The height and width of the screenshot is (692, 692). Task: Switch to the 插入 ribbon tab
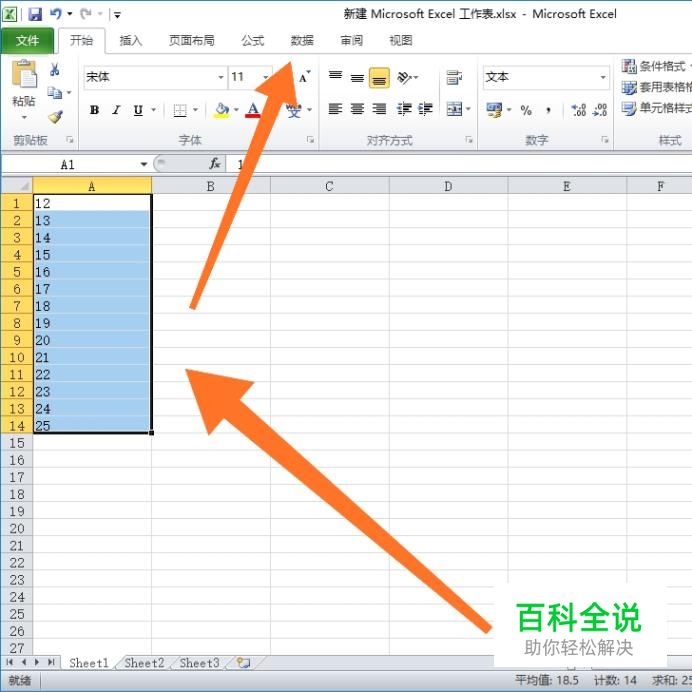(131, 41)
